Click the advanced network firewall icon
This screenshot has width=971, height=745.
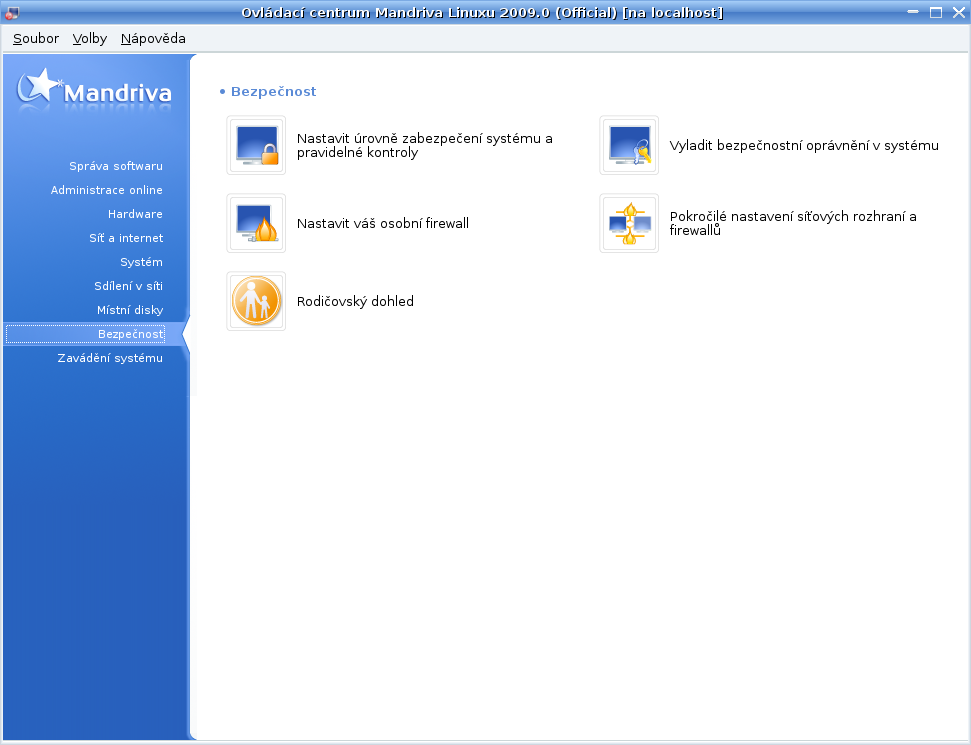tap(629, 224)
